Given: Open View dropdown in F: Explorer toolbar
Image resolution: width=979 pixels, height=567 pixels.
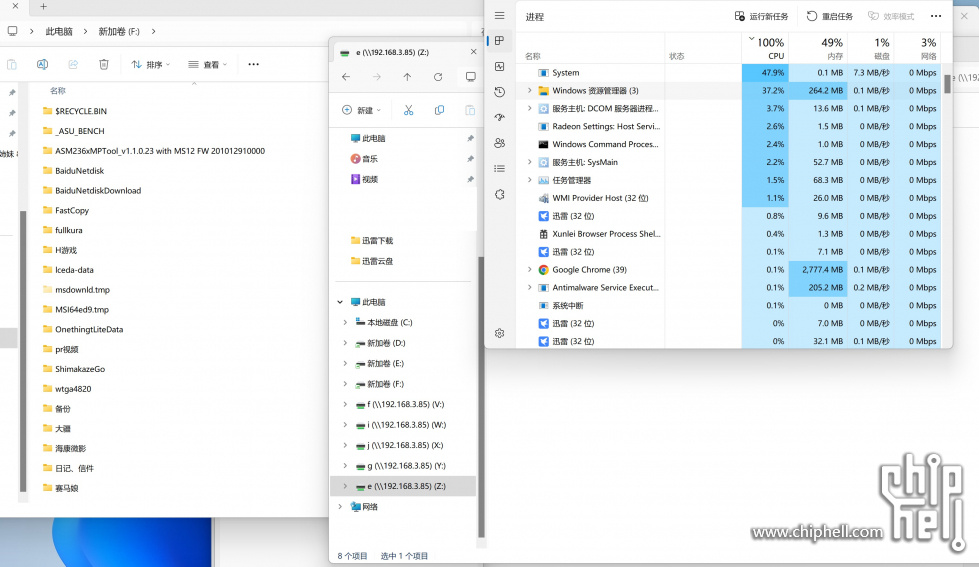Looking at the screenshot, I should (208, 64).
